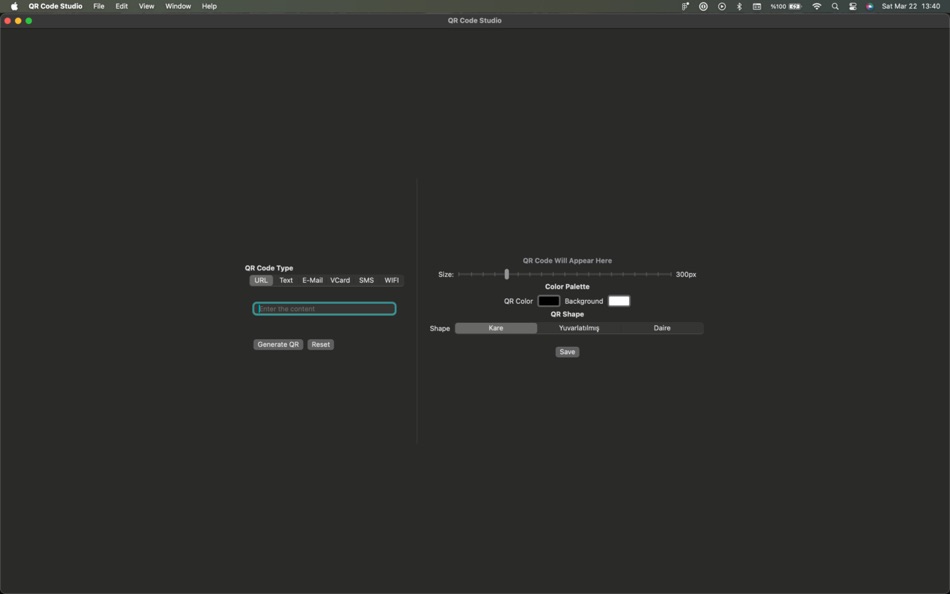The height and width of the screenshot is (594, 950).
Task: Click the Siri icon in menu bar
Action: (x=870, y=6)
